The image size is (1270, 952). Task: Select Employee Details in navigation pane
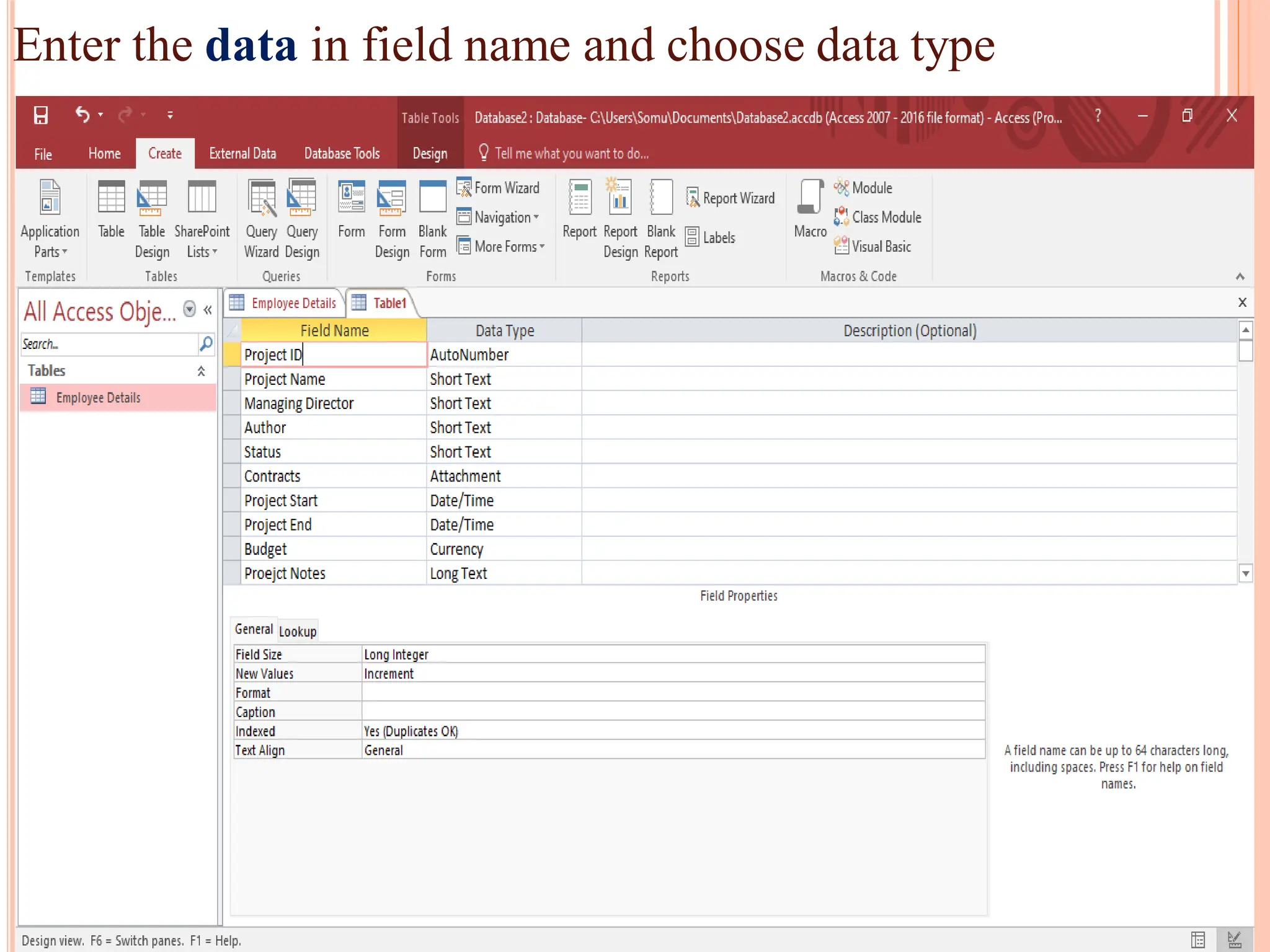point(118,397)
